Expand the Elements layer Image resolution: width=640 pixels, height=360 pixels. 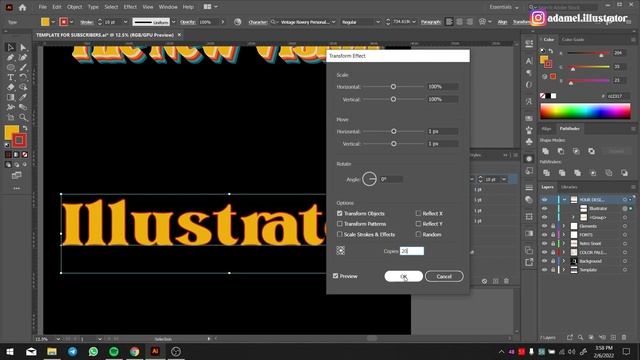(x=564, y=226)
